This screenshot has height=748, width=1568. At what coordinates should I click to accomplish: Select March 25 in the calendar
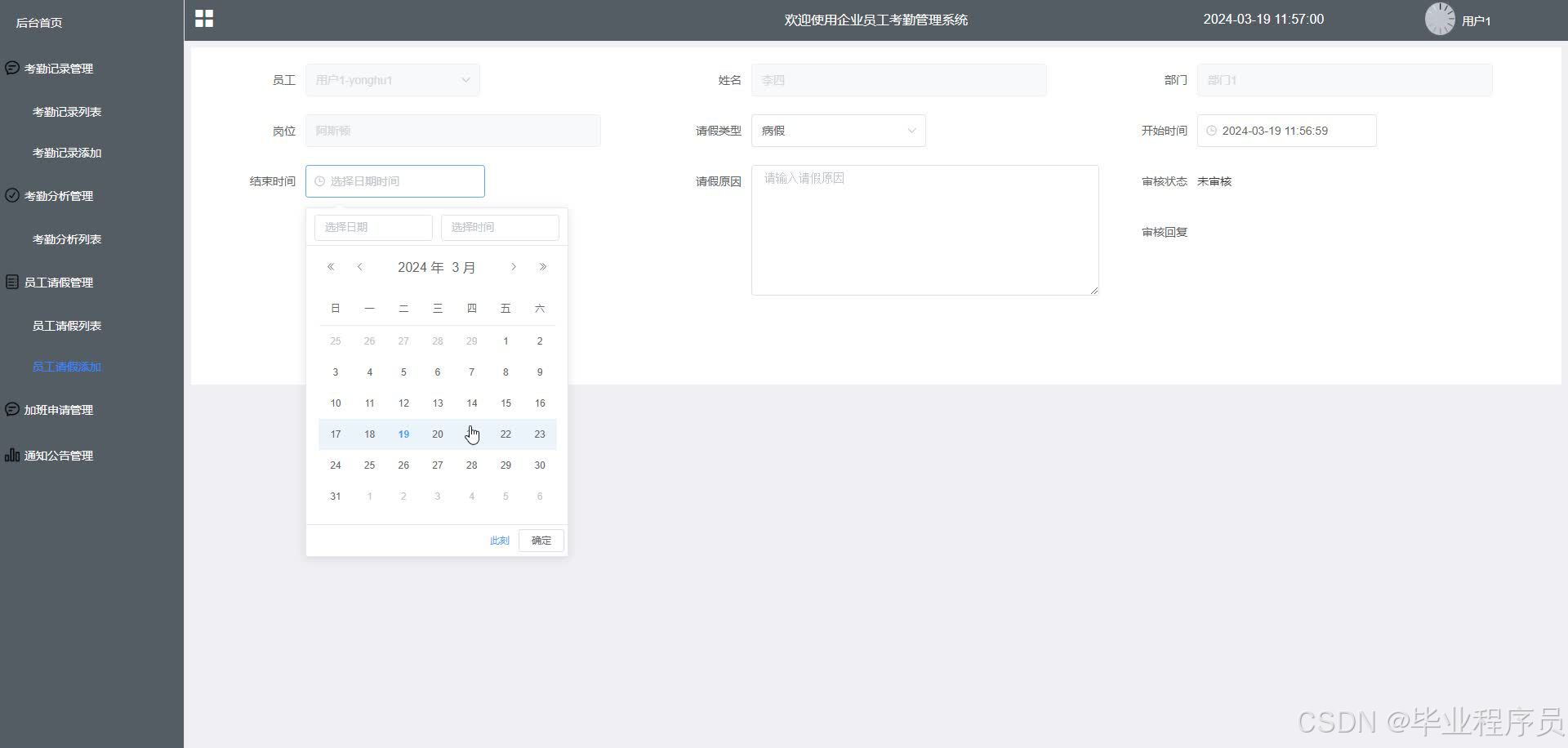click(x=369, y=465)
